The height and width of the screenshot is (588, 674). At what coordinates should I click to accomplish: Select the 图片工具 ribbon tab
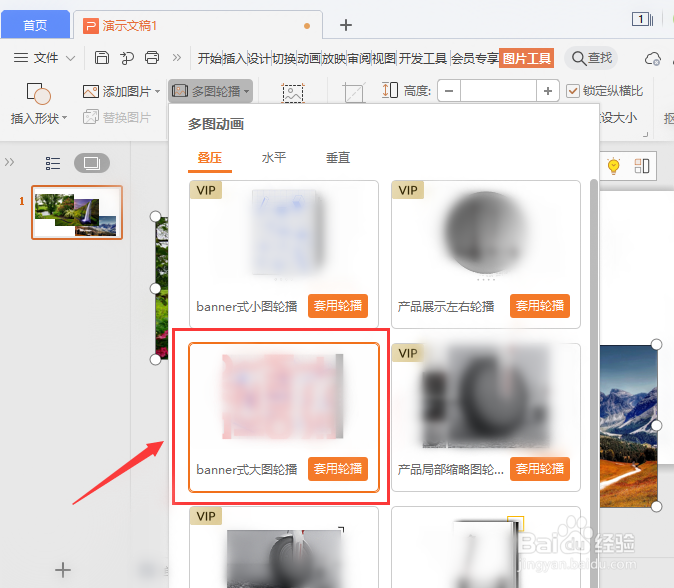(x=527, y=58)
